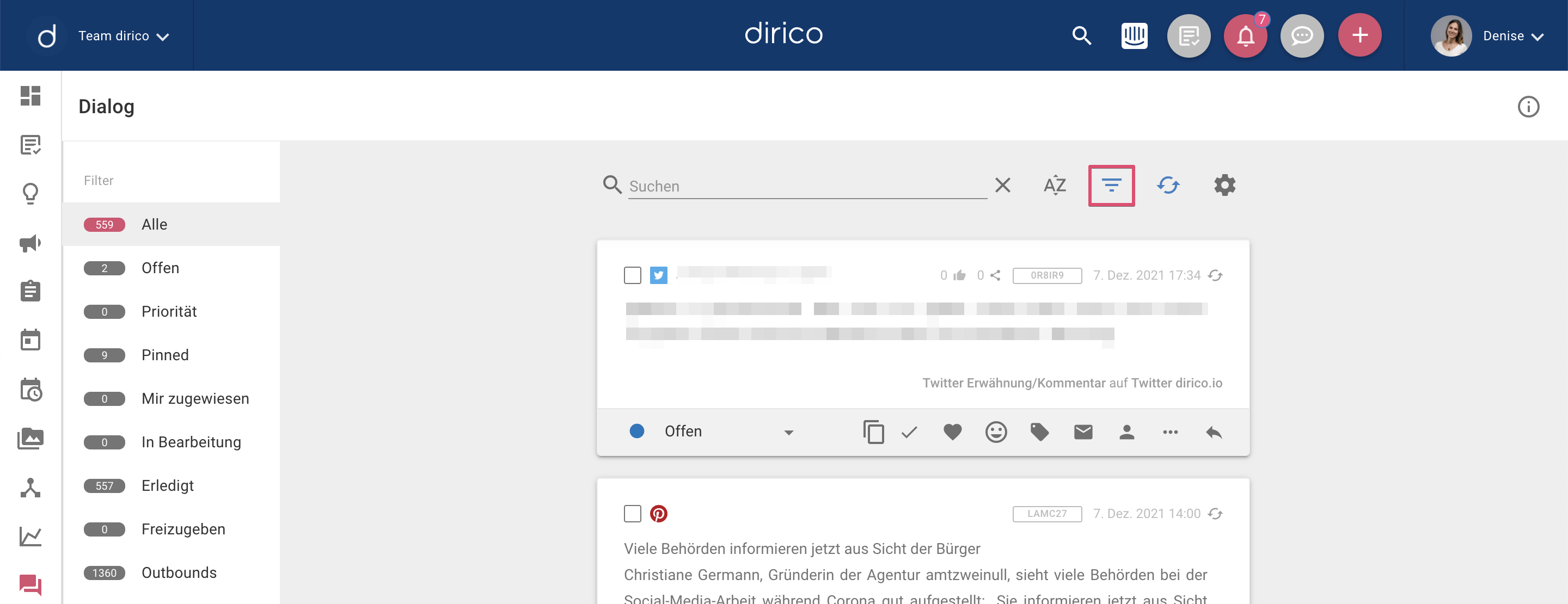Click the thumbs-up like count icon
Image resolution: width=1568 pixels, height=604 pixels.
click(960, 275)
